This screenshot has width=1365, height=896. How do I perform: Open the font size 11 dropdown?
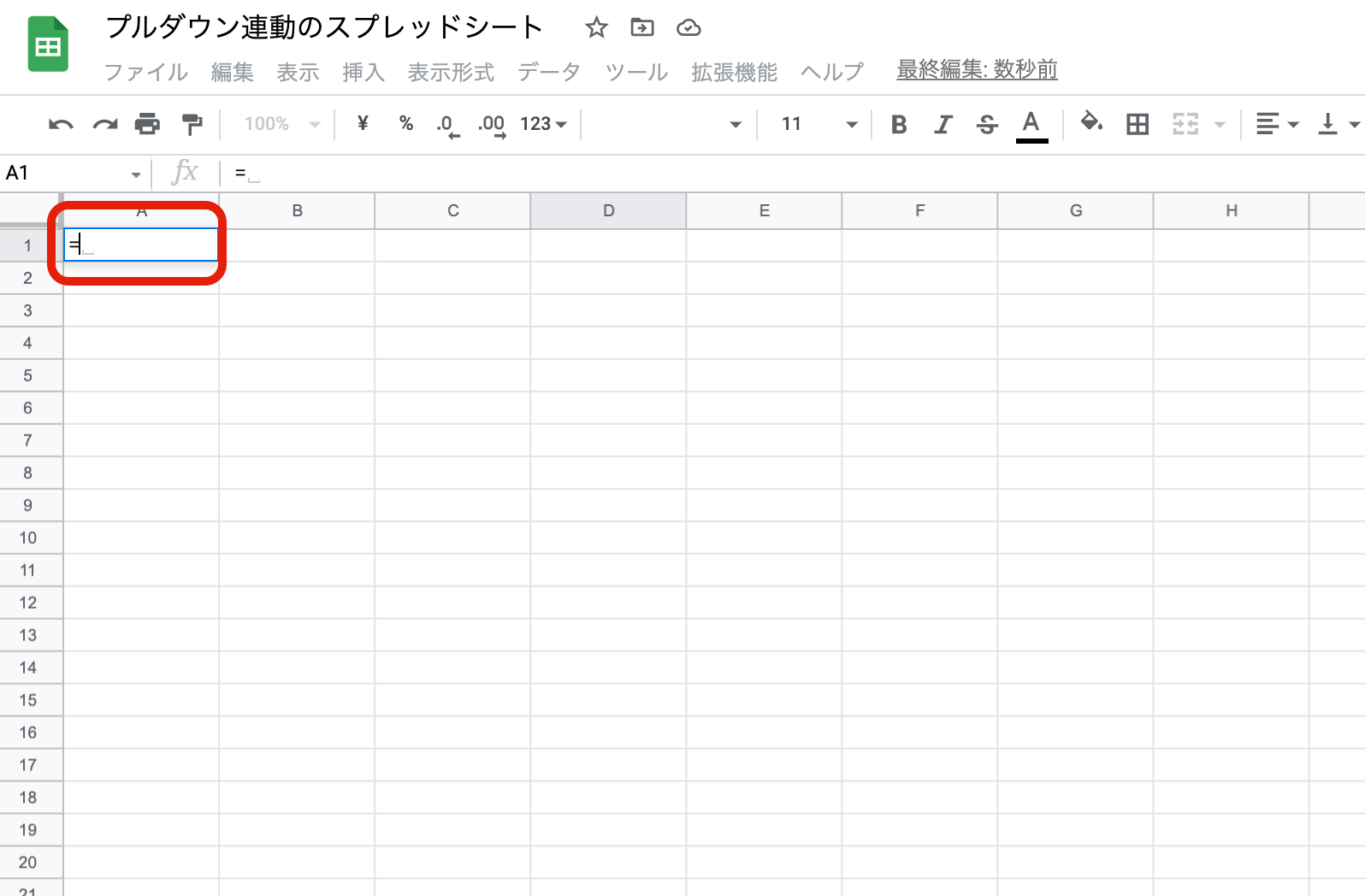(x=818, y=125)
